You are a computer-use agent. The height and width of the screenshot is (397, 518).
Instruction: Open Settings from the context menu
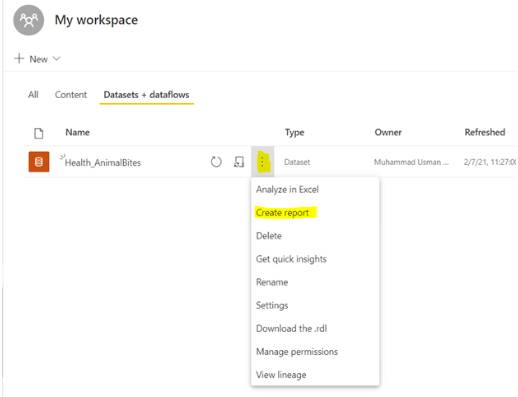coord(272,305)
